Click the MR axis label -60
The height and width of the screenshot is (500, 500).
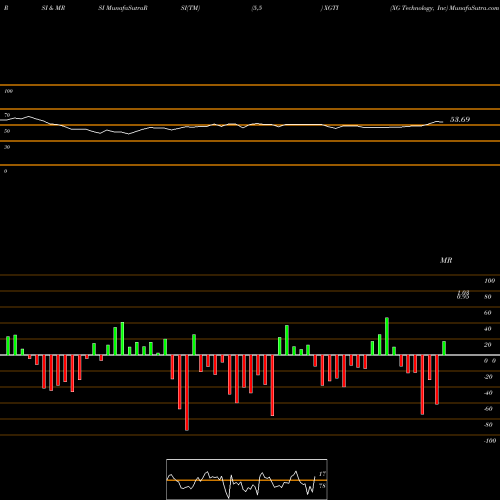(488, 409)
